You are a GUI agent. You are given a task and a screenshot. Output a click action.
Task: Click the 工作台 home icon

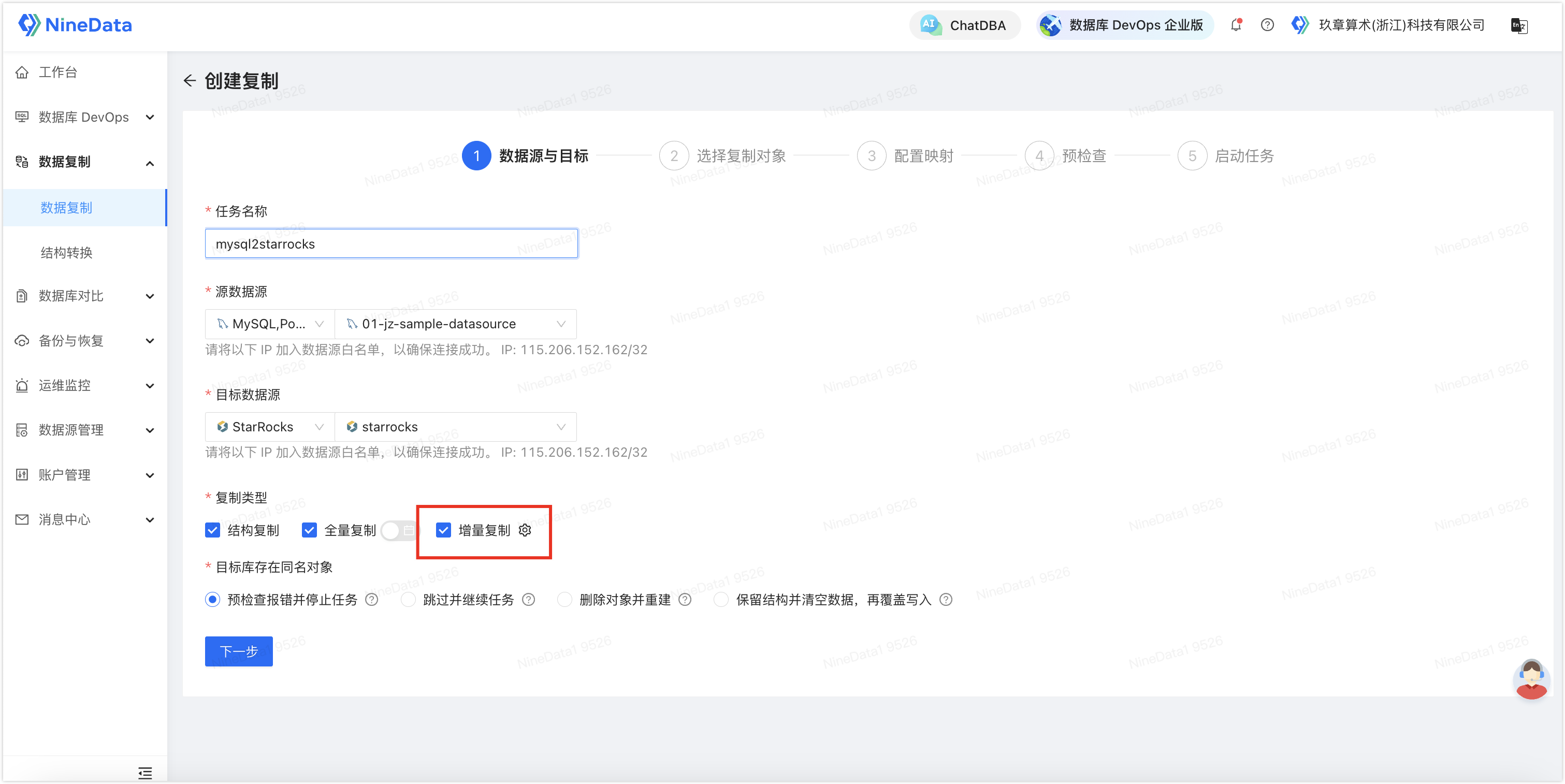[x=22, y=72]
